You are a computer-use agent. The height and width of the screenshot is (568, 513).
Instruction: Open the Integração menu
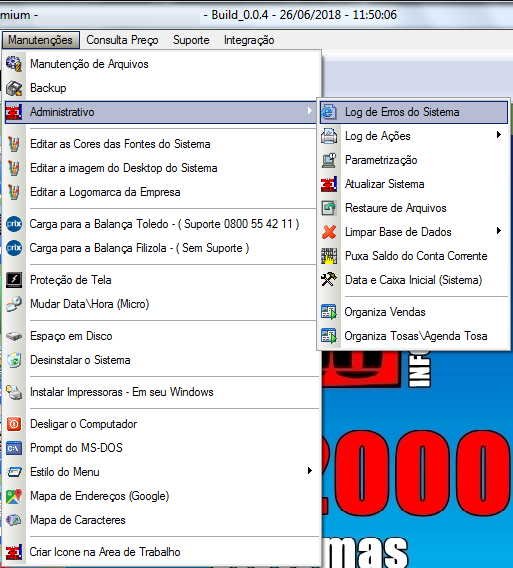click(x=249, y=40)
